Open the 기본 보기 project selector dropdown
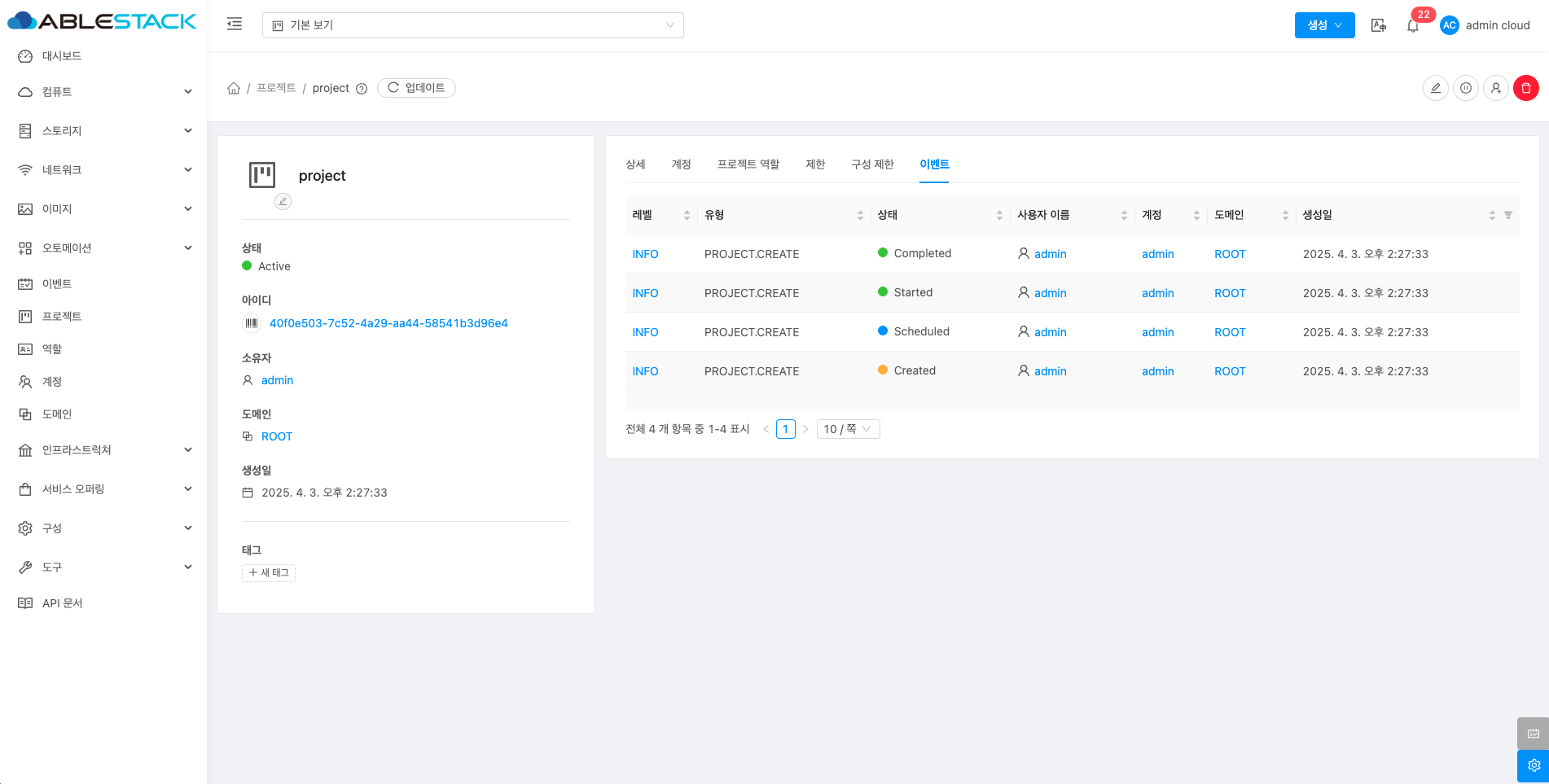This screenshot has width=1549, height=784. coord(472,25)
